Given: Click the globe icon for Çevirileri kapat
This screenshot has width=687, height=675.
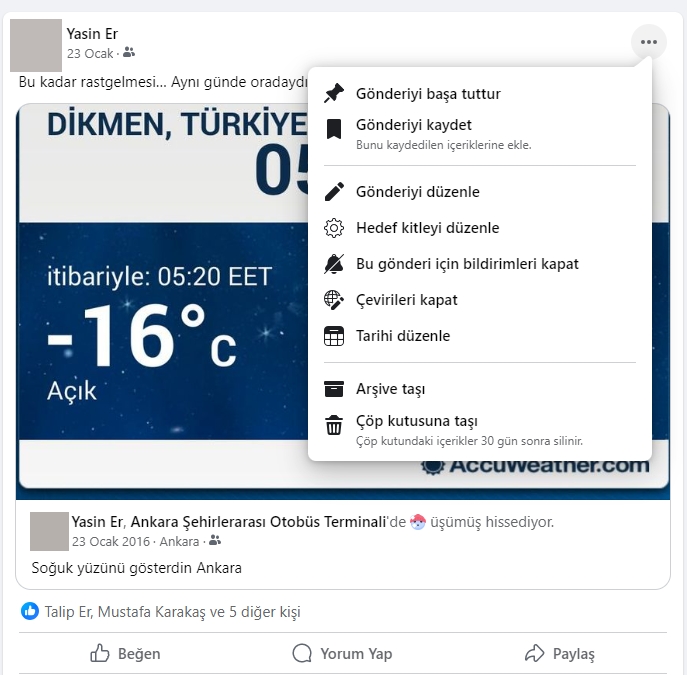Looking at the screenshot, I should [x=334, y=300].
